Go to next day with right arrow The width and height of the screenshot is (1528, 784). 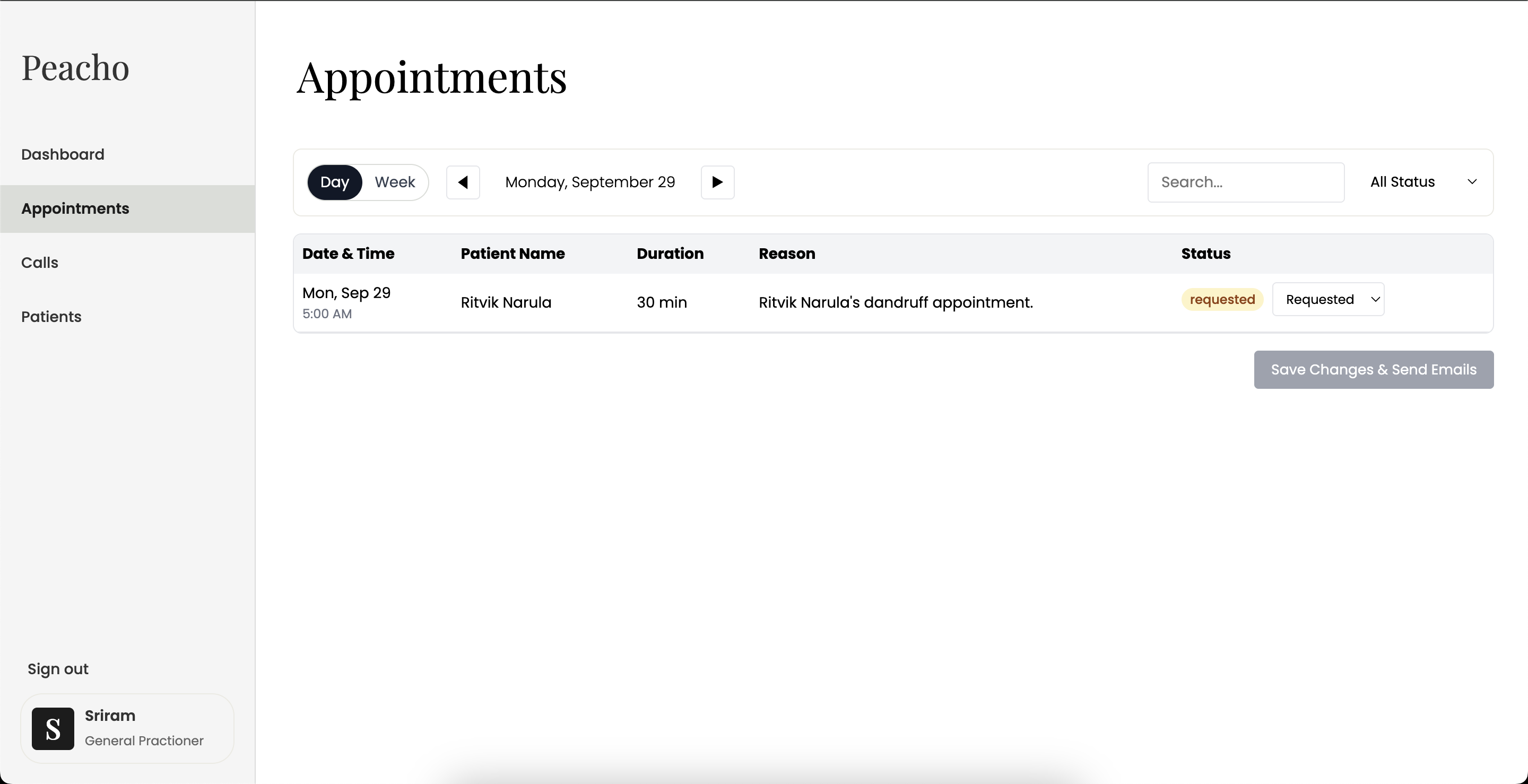coord(717,182)
